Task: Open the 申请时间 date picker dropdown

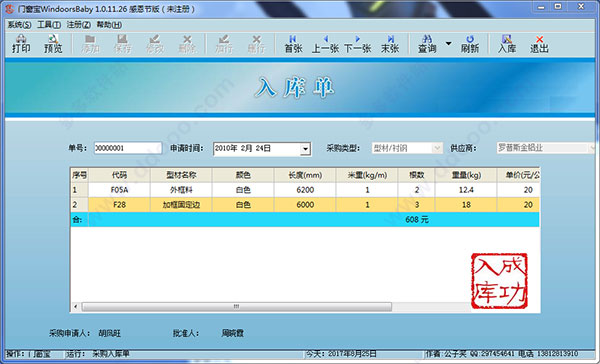Action: pyautogui.click(x=305, y=149)
